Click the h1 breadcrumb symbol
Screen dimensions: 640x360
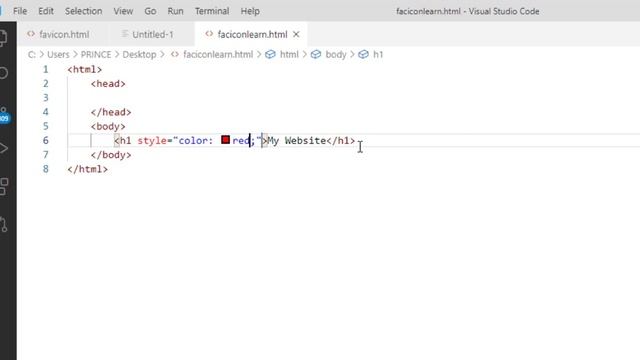378,54
